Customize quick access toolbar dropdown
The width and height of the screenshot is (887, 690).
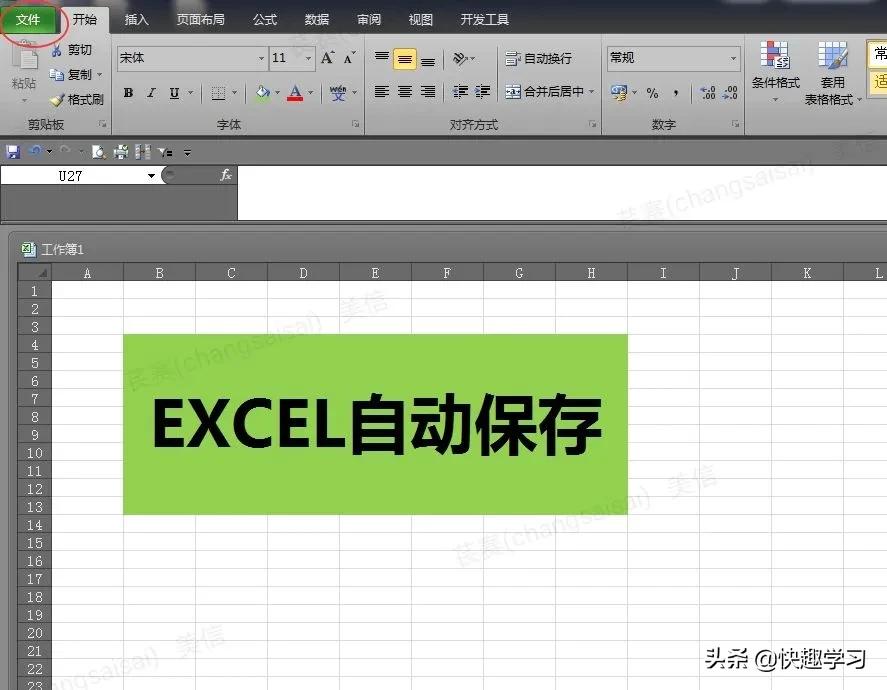coord(187,152)
